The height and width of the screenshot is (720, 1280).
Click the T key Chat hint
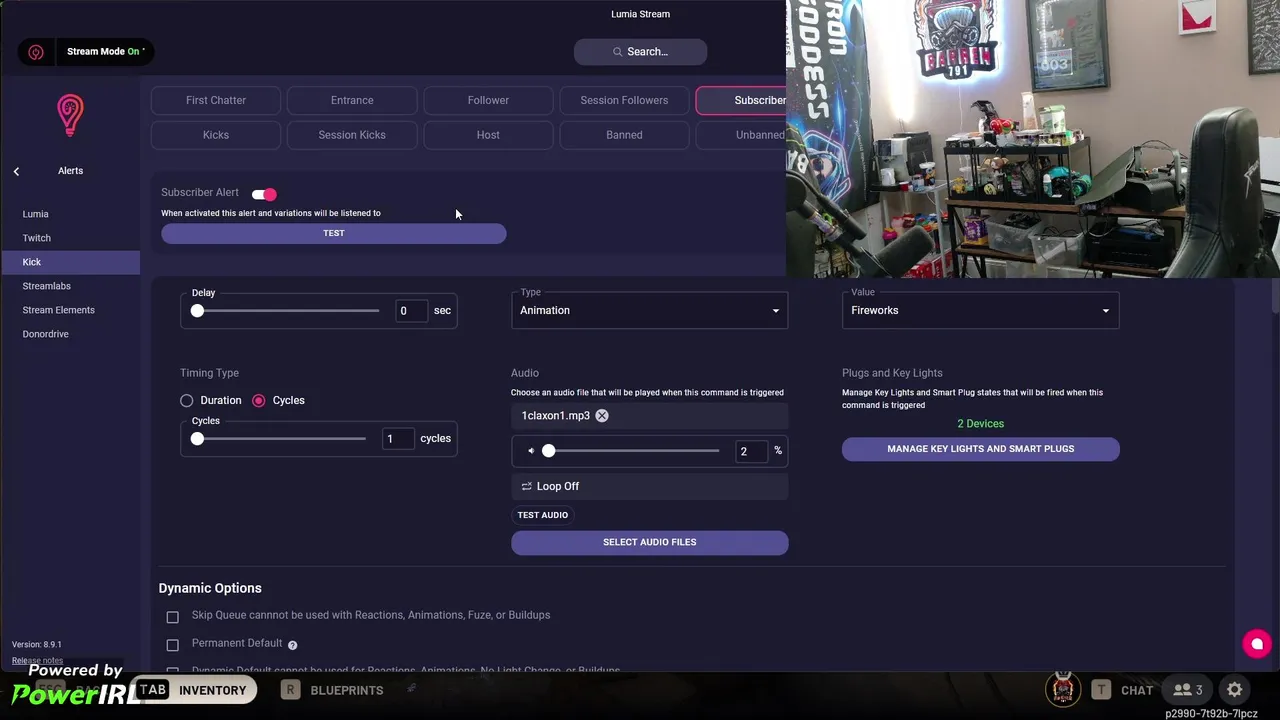[1123, 690]
